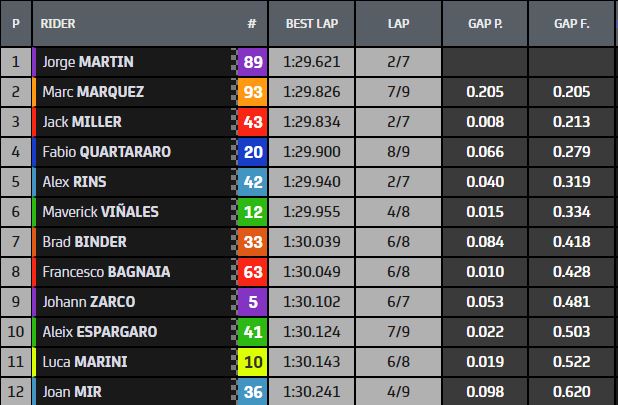Image resolution: width=618 pixels, height=405 pixels.
Task: Click Jorge Martin's number 89 badge
Action: [253, 62]
